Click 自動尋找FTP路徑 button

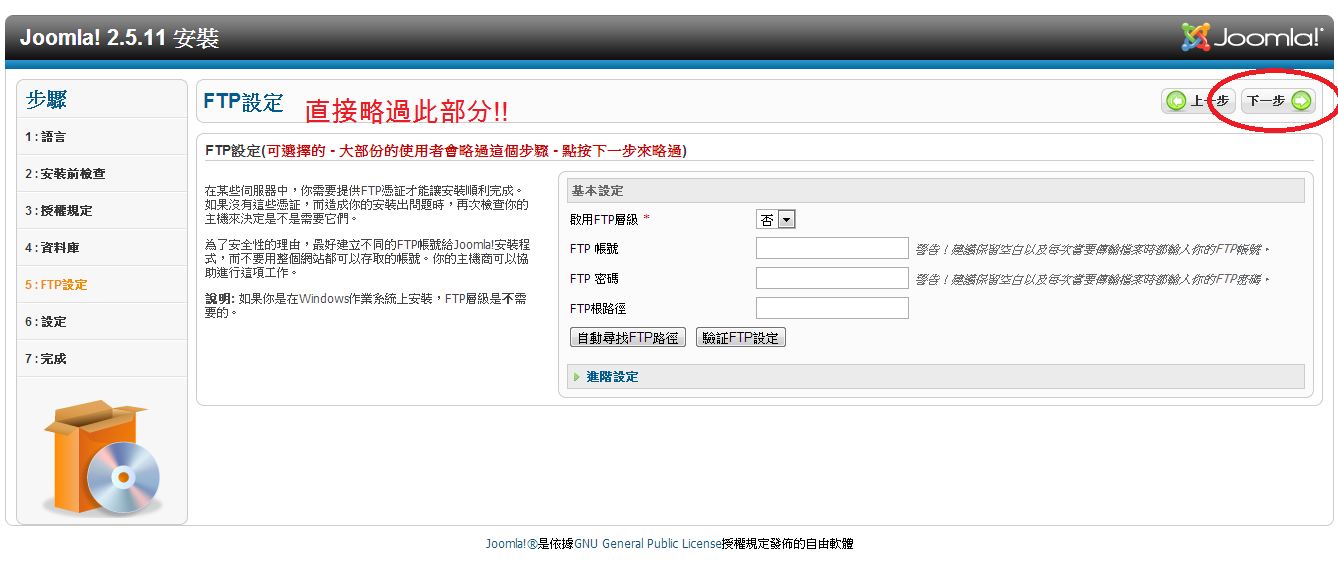point(627,338)
